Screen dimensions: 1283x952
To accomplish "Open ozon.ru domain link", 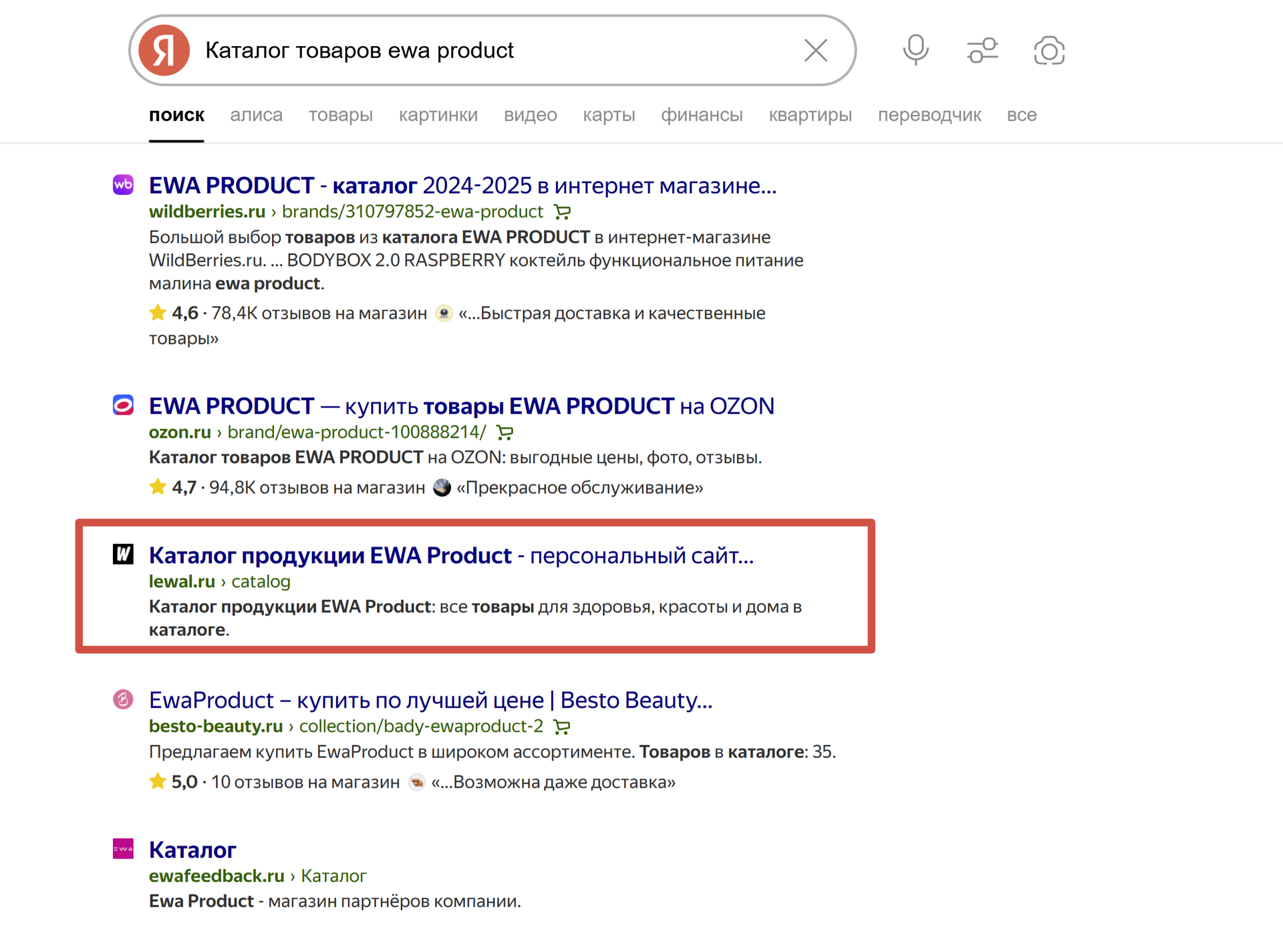I will (x=180, y=432).
